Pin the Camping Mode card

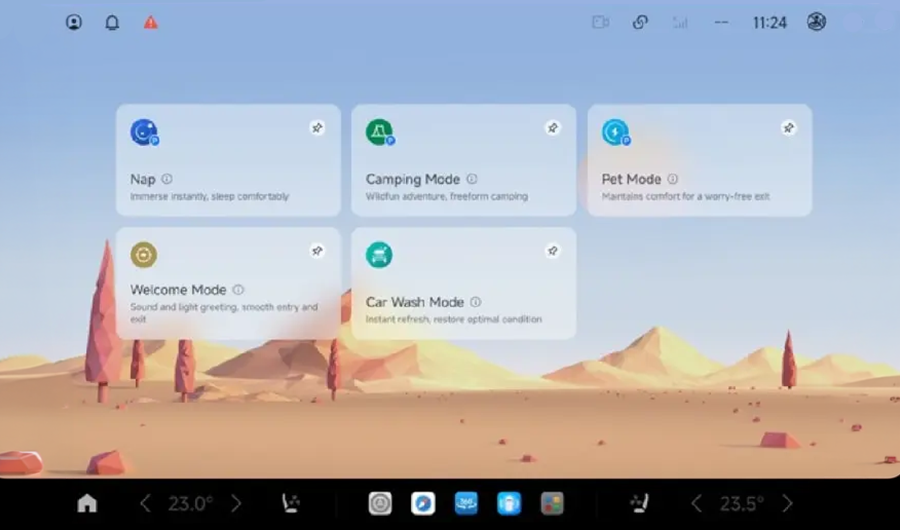pos(552,128)
